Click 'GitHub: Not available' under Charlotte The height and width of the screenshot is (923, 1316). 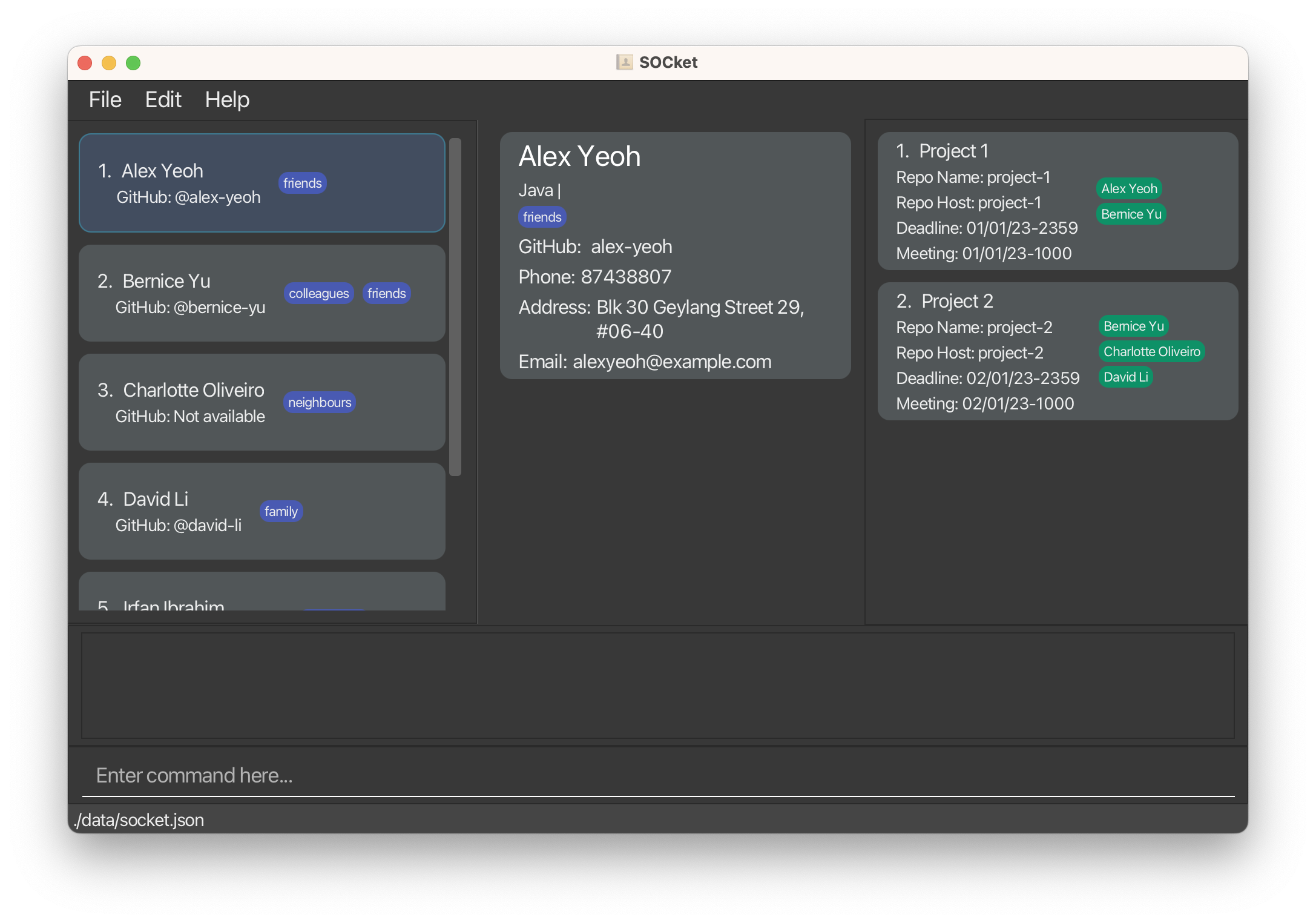[190, 416]
